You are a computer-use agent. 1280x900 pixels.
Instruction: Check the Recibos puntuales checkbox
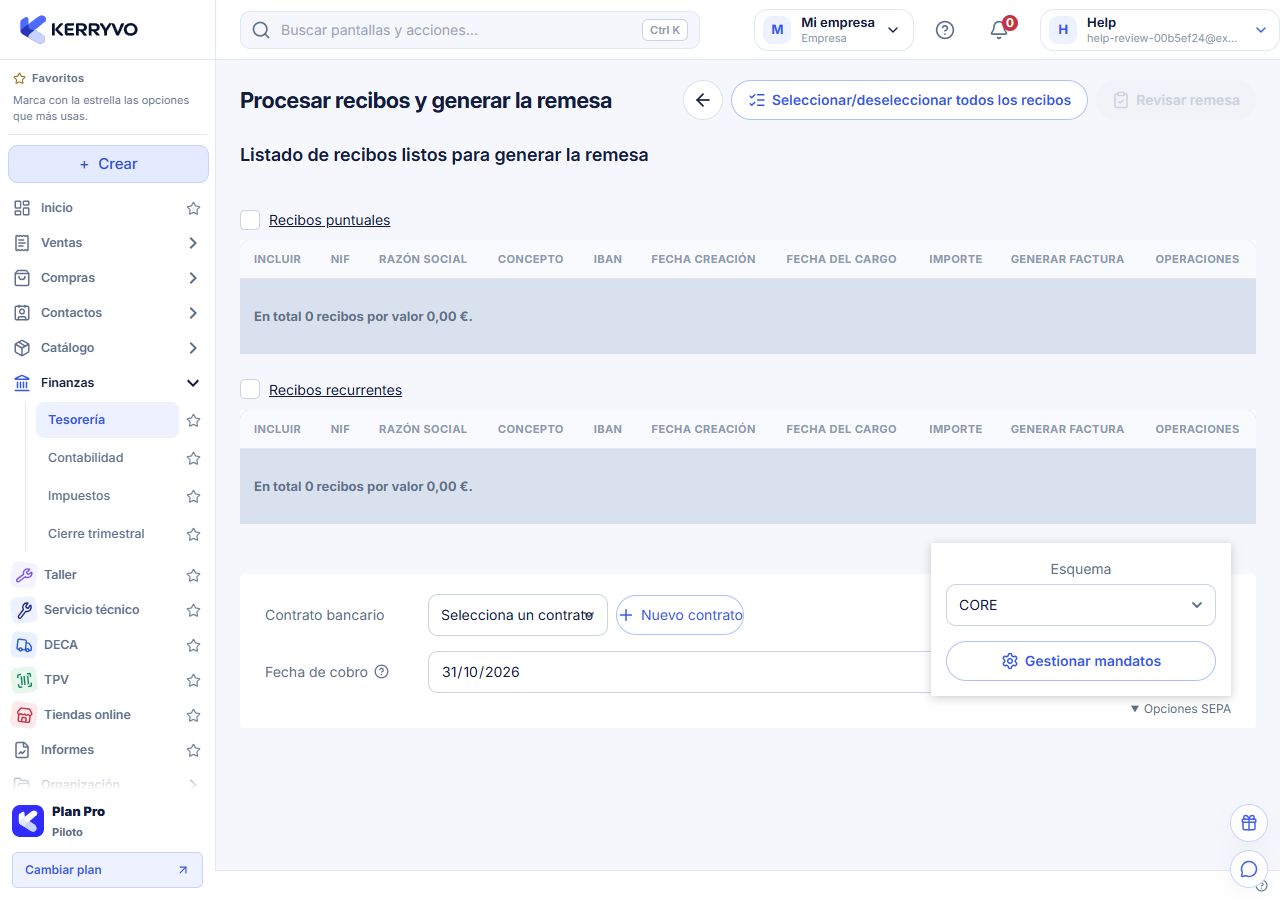coord(250,220)
